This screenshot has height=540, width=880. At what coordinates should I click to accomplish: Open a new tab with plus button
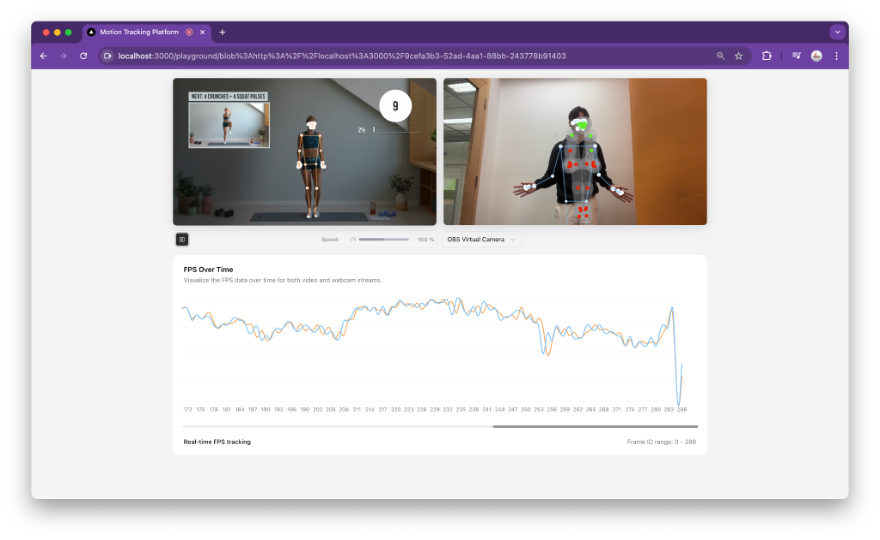[x=222, y=32]
